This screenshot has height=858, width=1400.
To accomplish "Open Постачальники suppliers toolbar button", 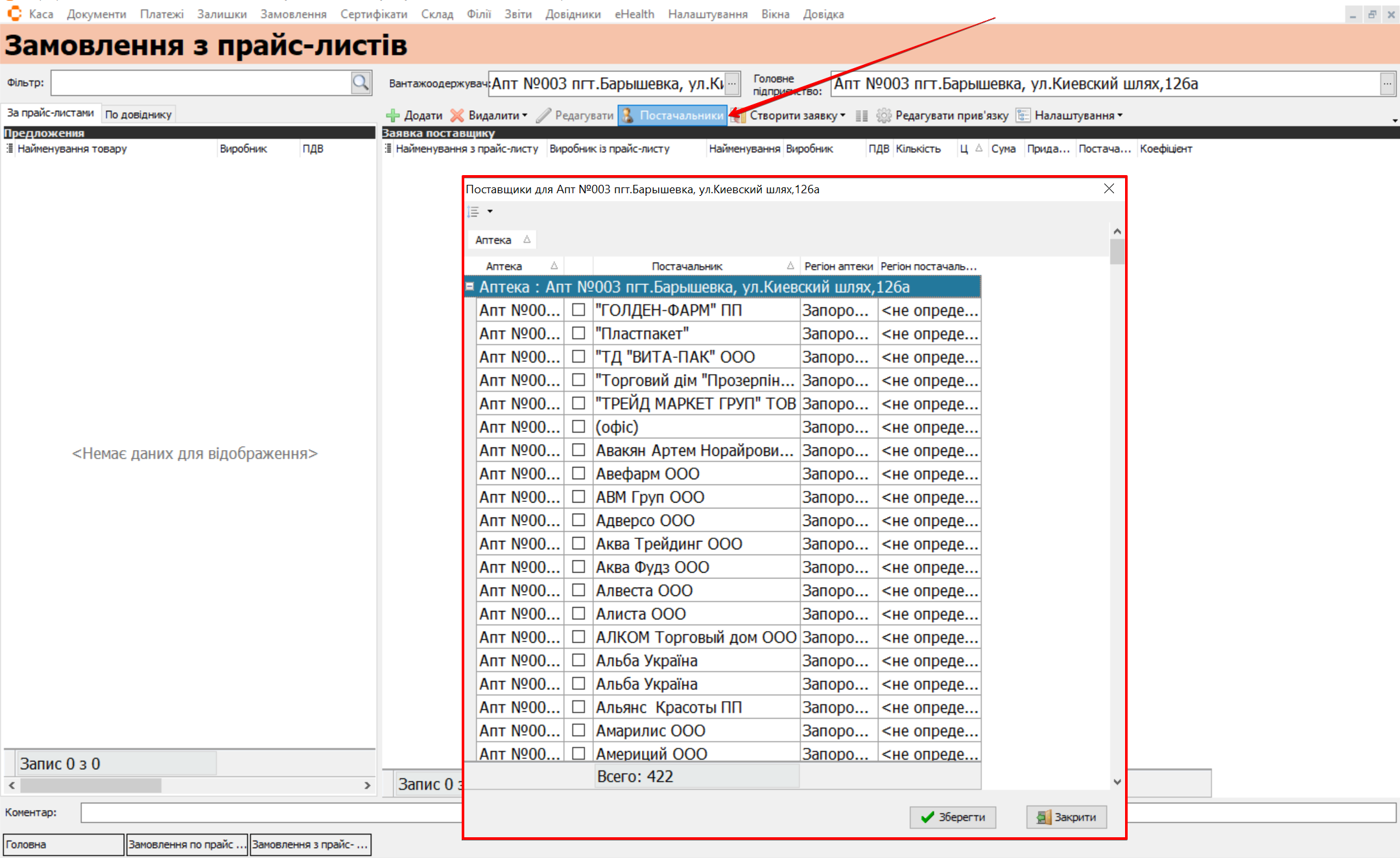I will [x=672, y=115].
